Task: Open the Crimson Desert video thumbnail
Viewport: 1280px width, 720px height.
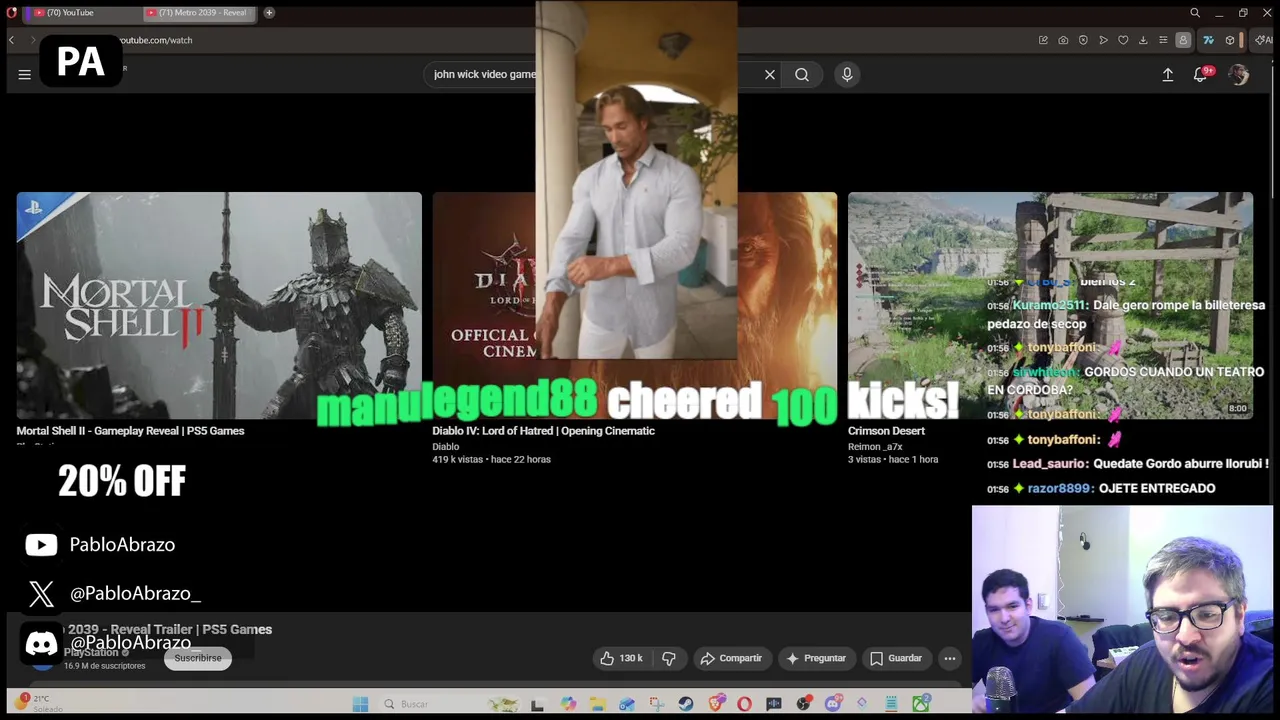Action: pyautogui.click(x=1050, y=305)
